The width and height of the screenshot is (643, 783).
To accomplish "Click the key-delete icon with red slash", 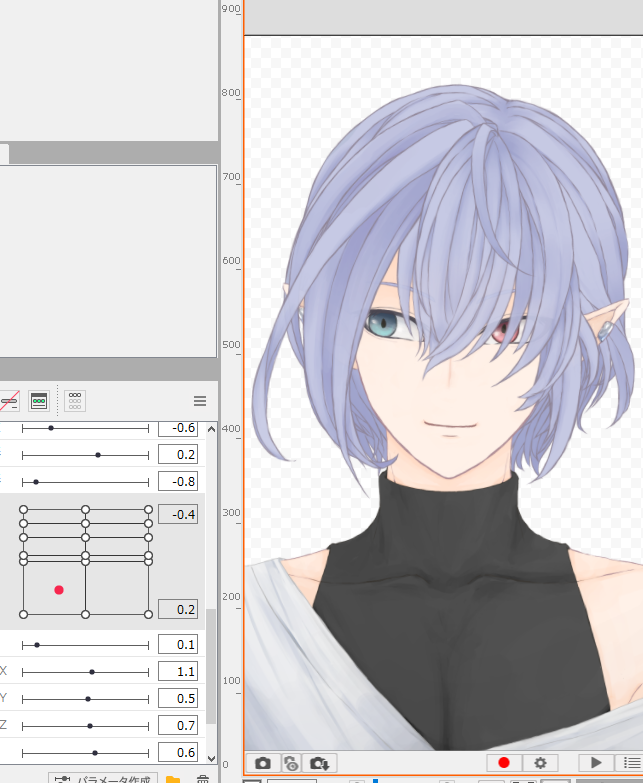I will [x=9, y=401].
